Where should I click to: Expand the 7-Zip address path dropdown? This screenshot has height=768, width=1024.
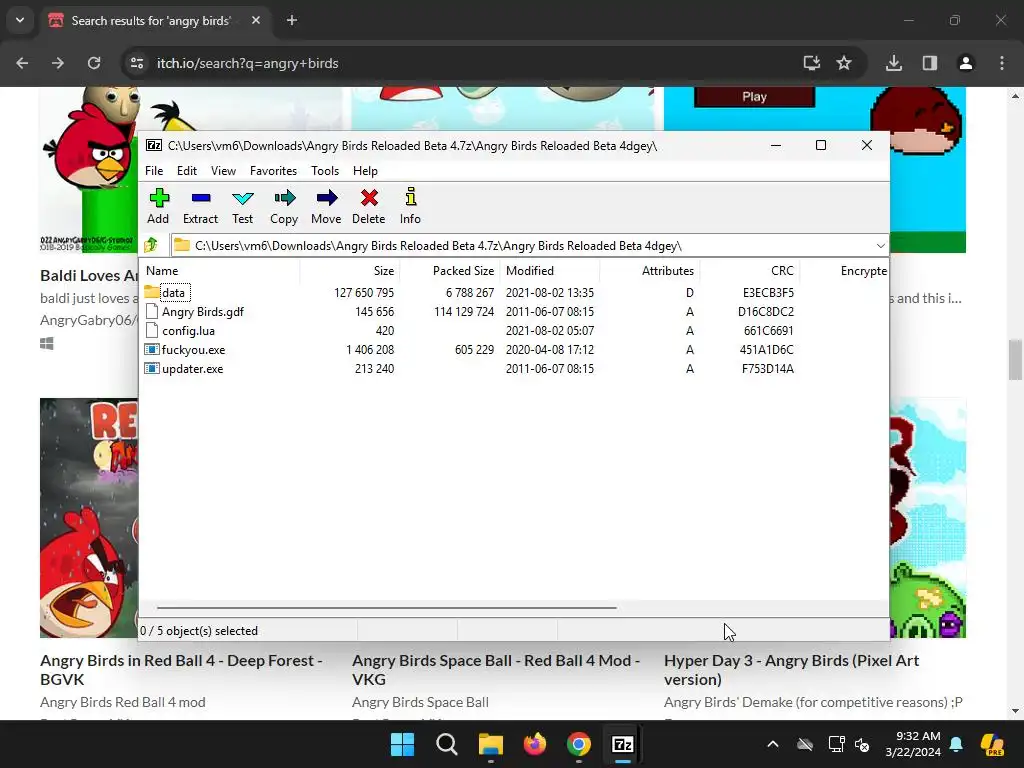point(880,246)
